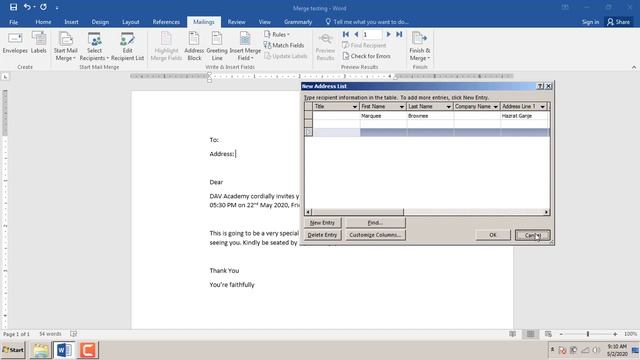Open the Match Fields tool
Image resolution: width=640 pixels, height=360 pixels.
pos(284,45)
